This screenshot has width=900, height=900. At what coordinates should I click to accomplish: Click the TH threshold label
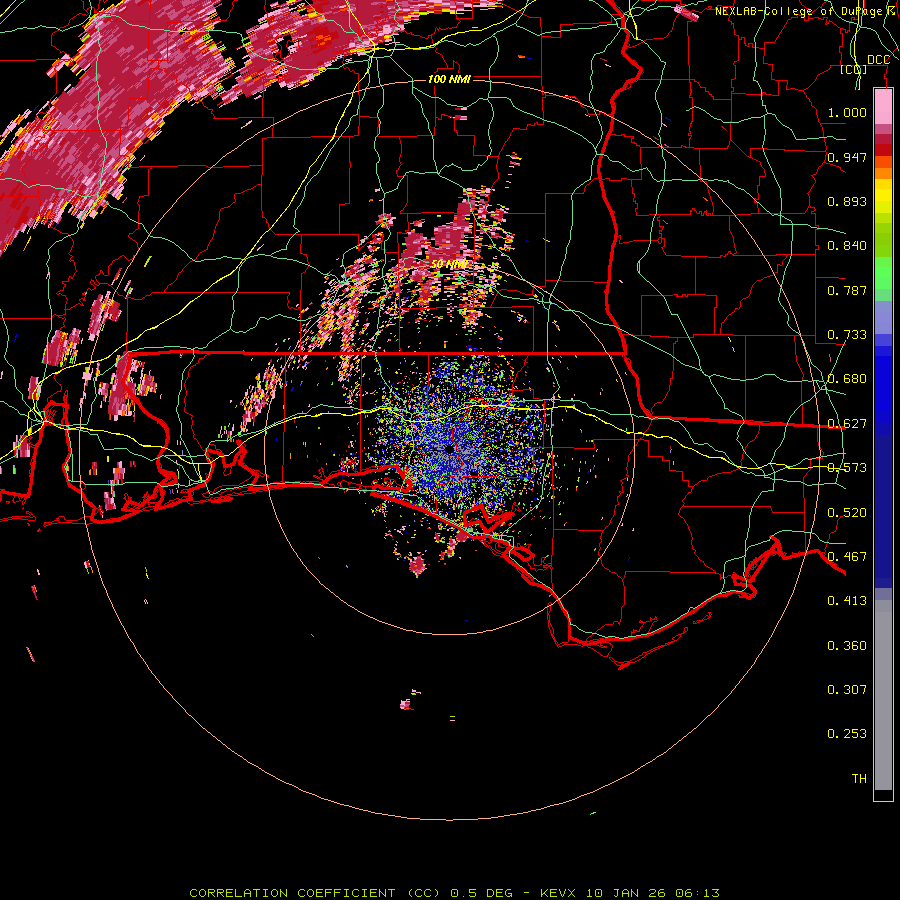pyautogui.click(x=859, y=779)
